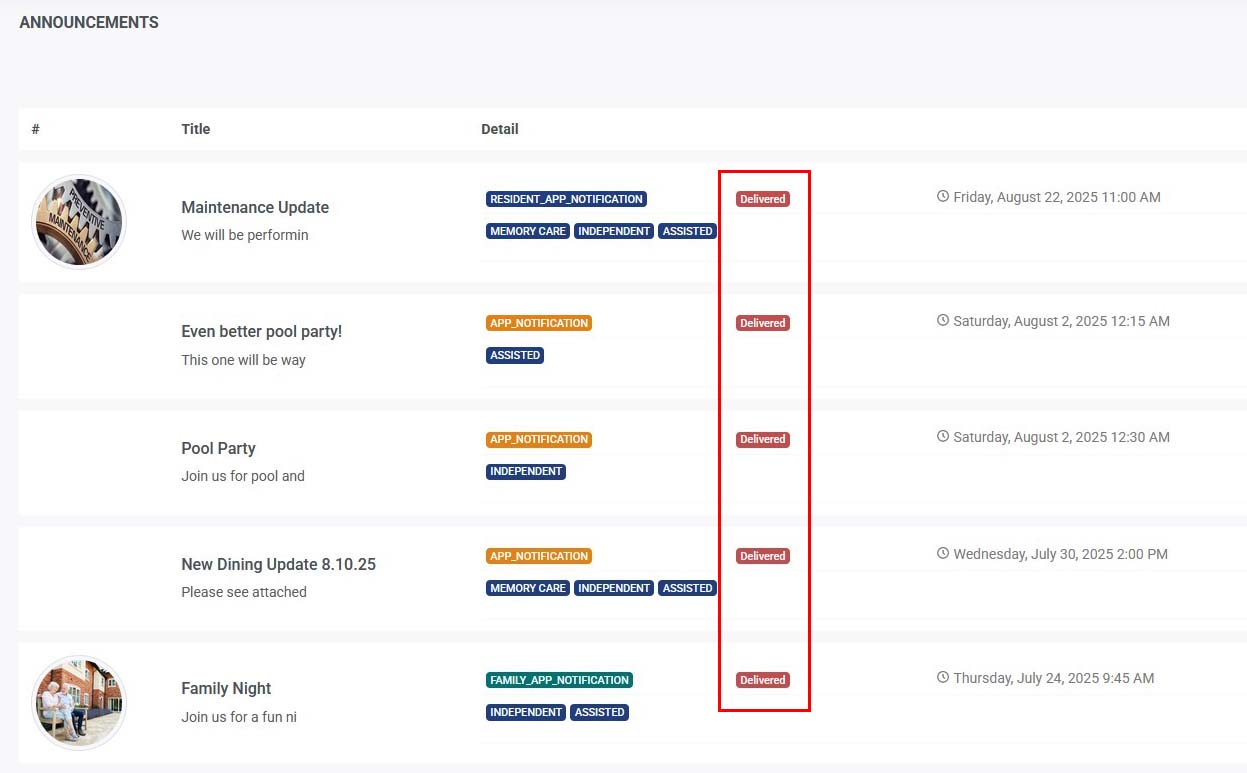Click the clock icon beside August 2, 12:30 AM
Image resolution: width=1247 pixels, height=773 pixels.
click(x=943, y=436)
